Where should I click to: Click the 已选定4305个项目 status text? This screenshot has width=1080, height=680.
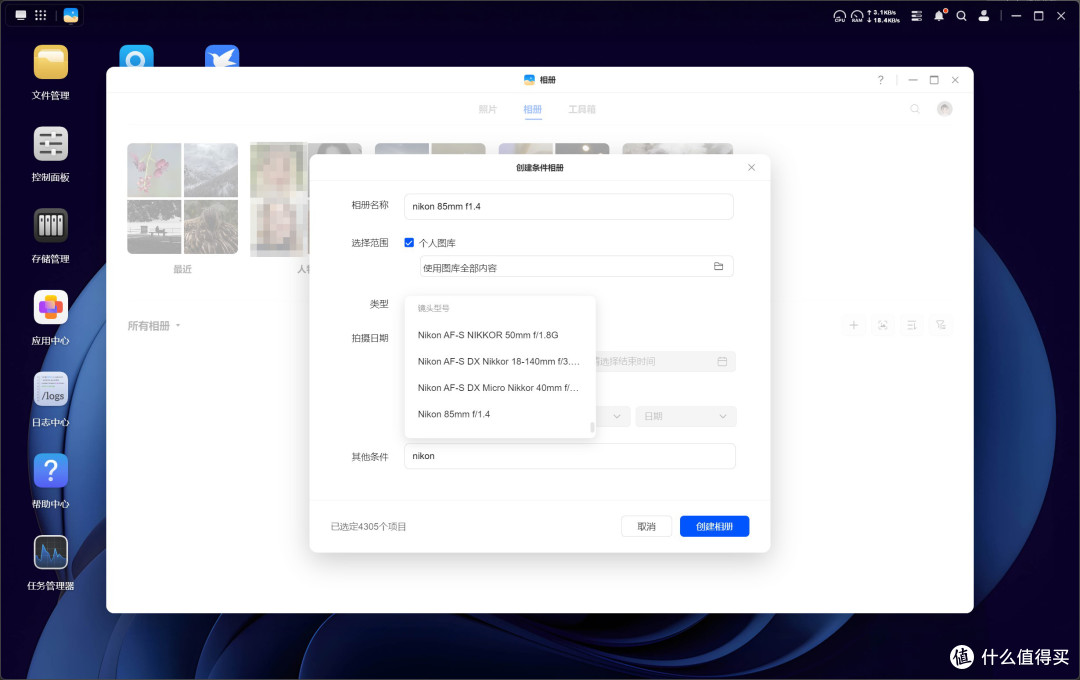pos(368,526)
